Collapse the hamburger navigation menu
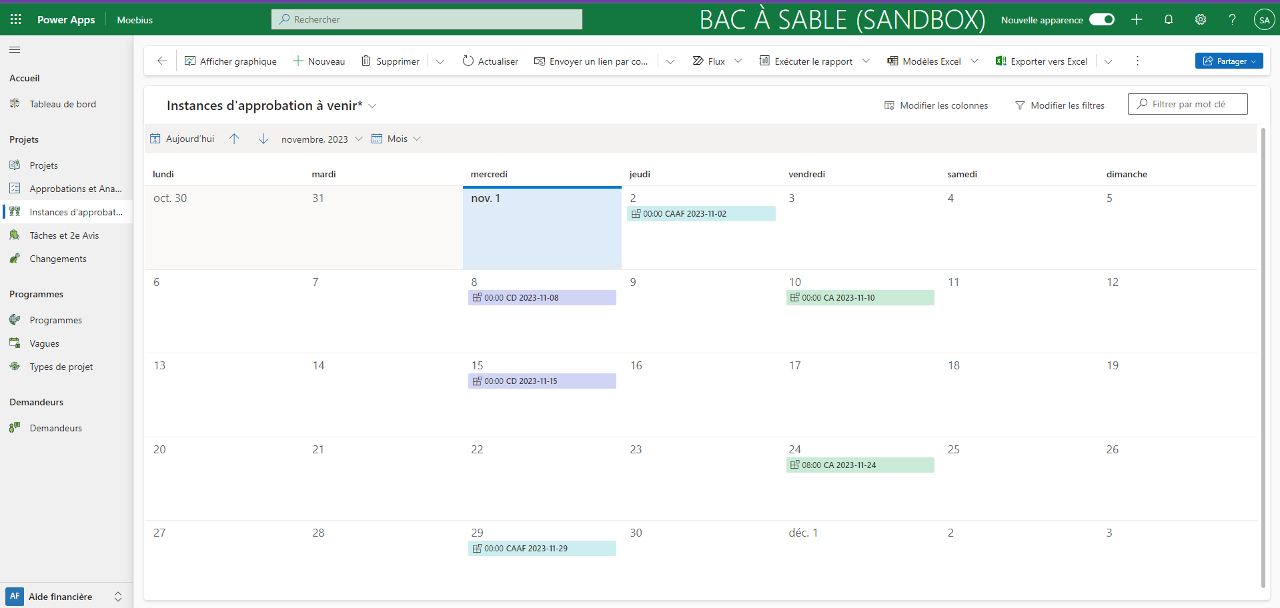Viewport: 1280px width, 608px height. point(15,49)
